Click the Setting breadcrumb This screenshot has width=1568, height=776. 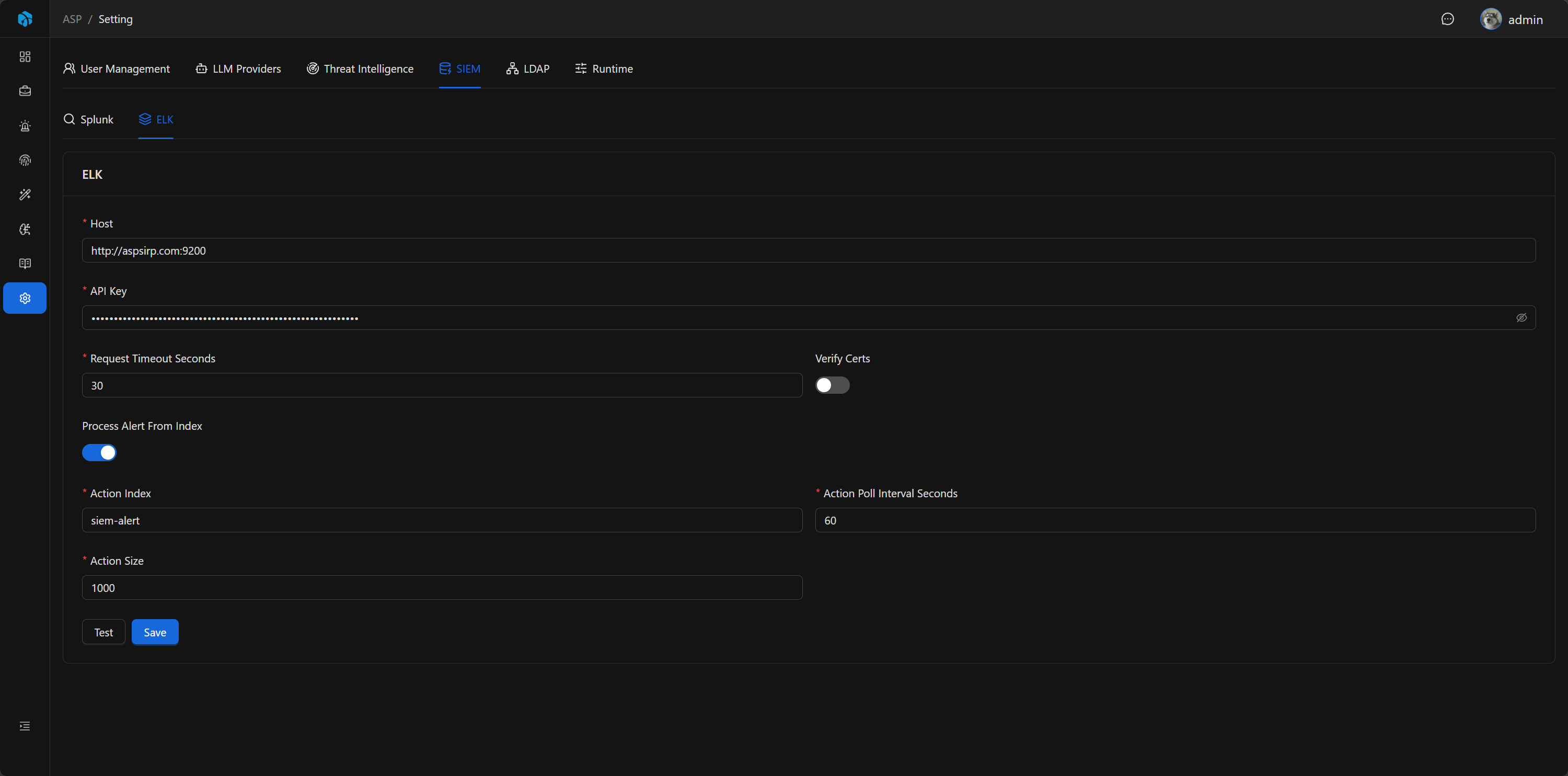click(x=116, y=19)
